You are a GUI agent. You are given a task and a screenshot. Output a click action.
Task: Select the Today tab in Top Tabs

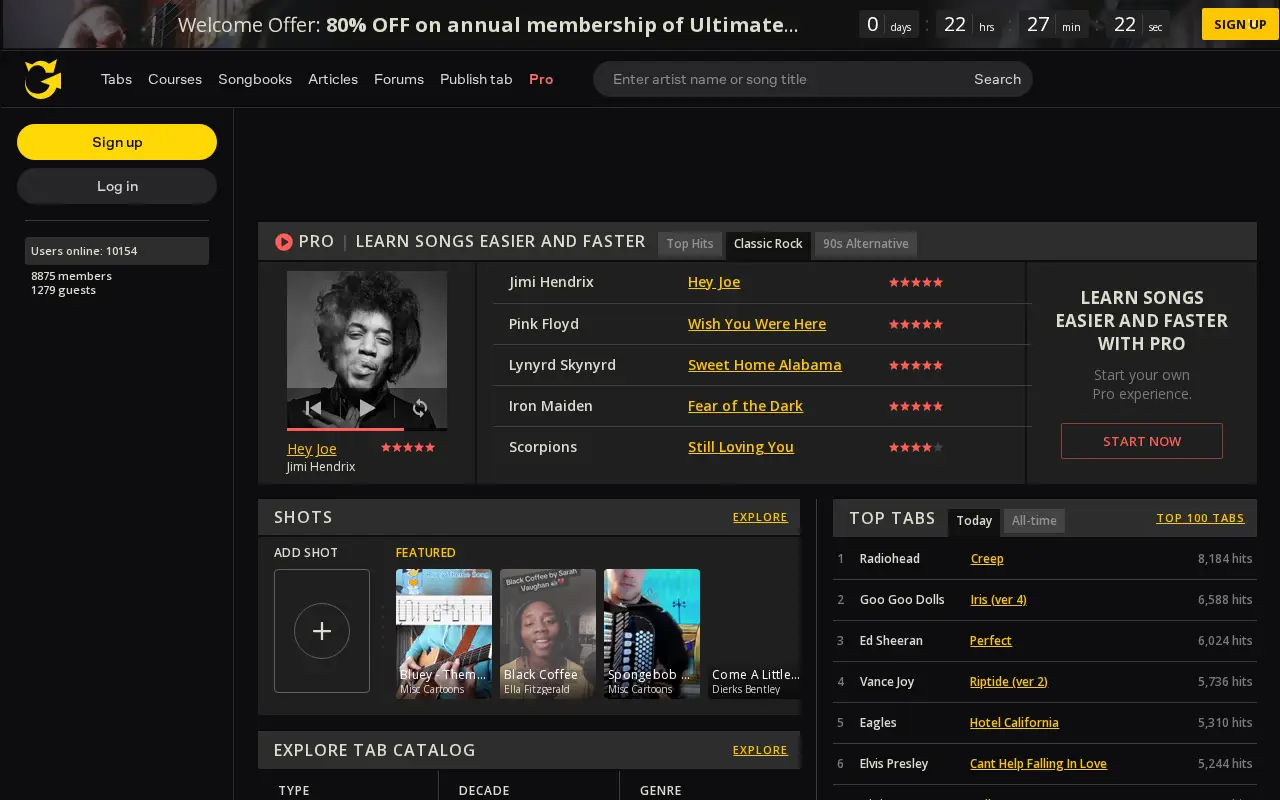click(974, 521)
